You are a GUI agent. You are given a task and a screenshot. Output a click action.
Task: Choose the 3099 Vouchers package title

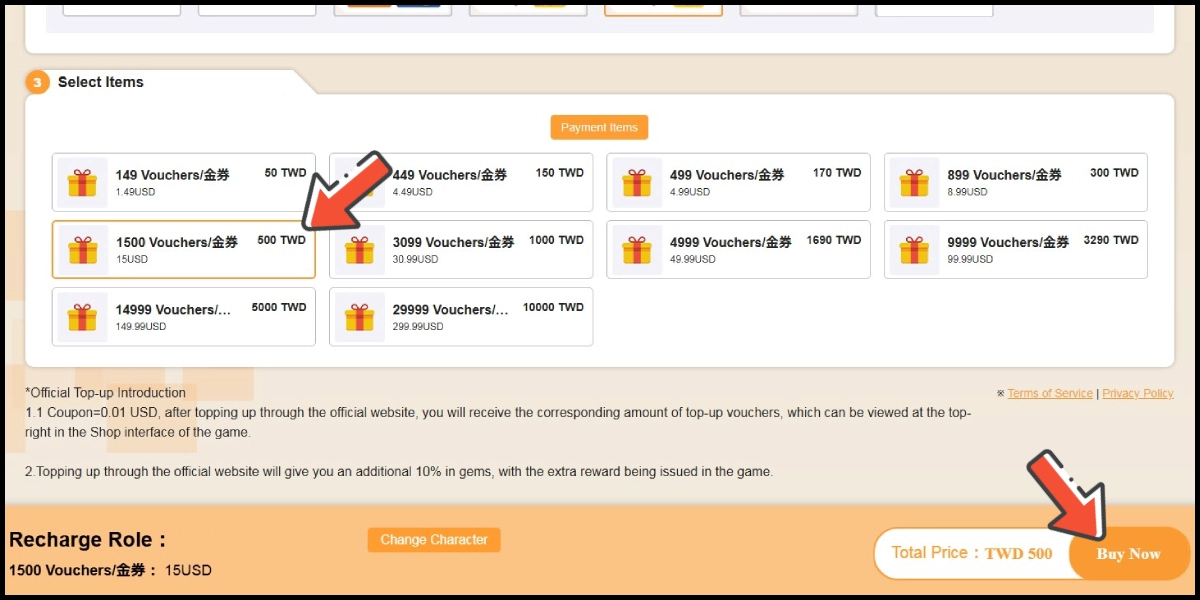click(453, 242)
